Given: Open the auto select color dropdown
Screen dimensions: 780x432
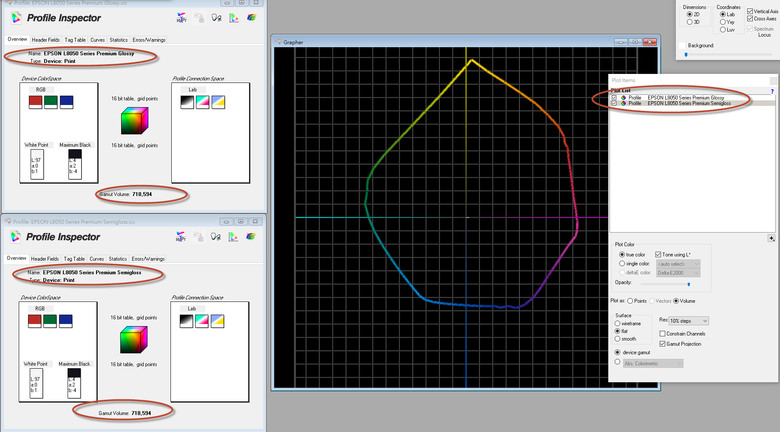Looking at the screenshot, I should [678, 264].
